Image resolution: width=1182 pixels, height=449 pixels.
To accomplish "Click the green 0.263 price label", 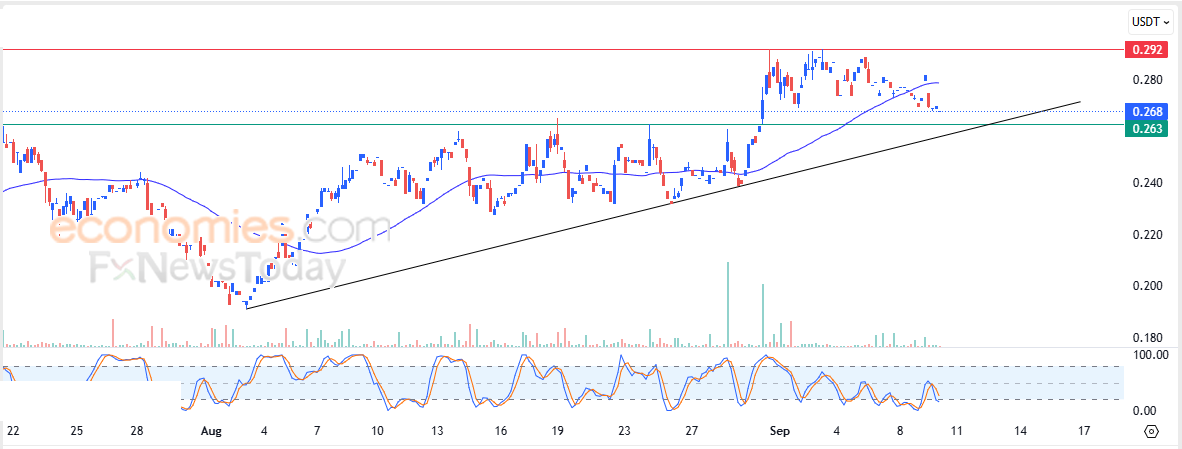I will click(1147, 129).
